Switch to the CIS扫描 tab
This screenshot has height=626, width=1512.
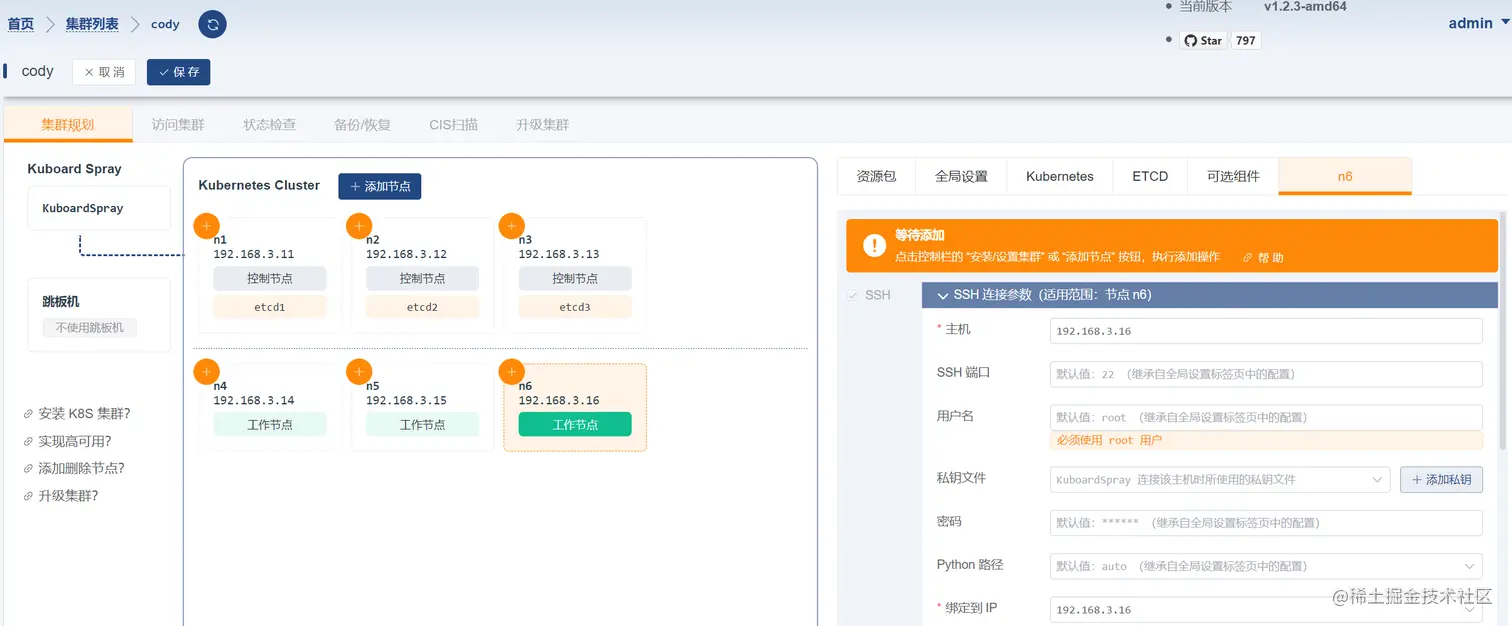[454, 125]
